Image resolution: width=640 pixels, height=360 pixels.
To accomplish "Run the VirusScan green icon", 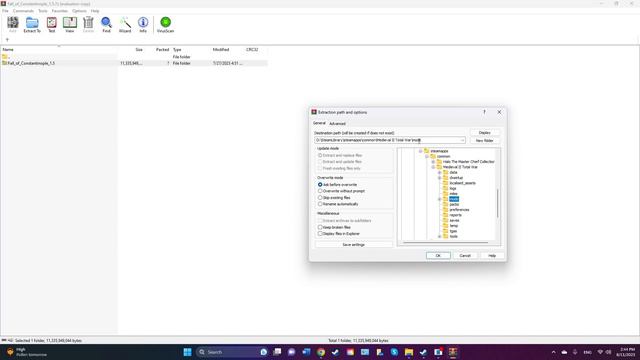I will pyautogui.click(x=165, y=24).
